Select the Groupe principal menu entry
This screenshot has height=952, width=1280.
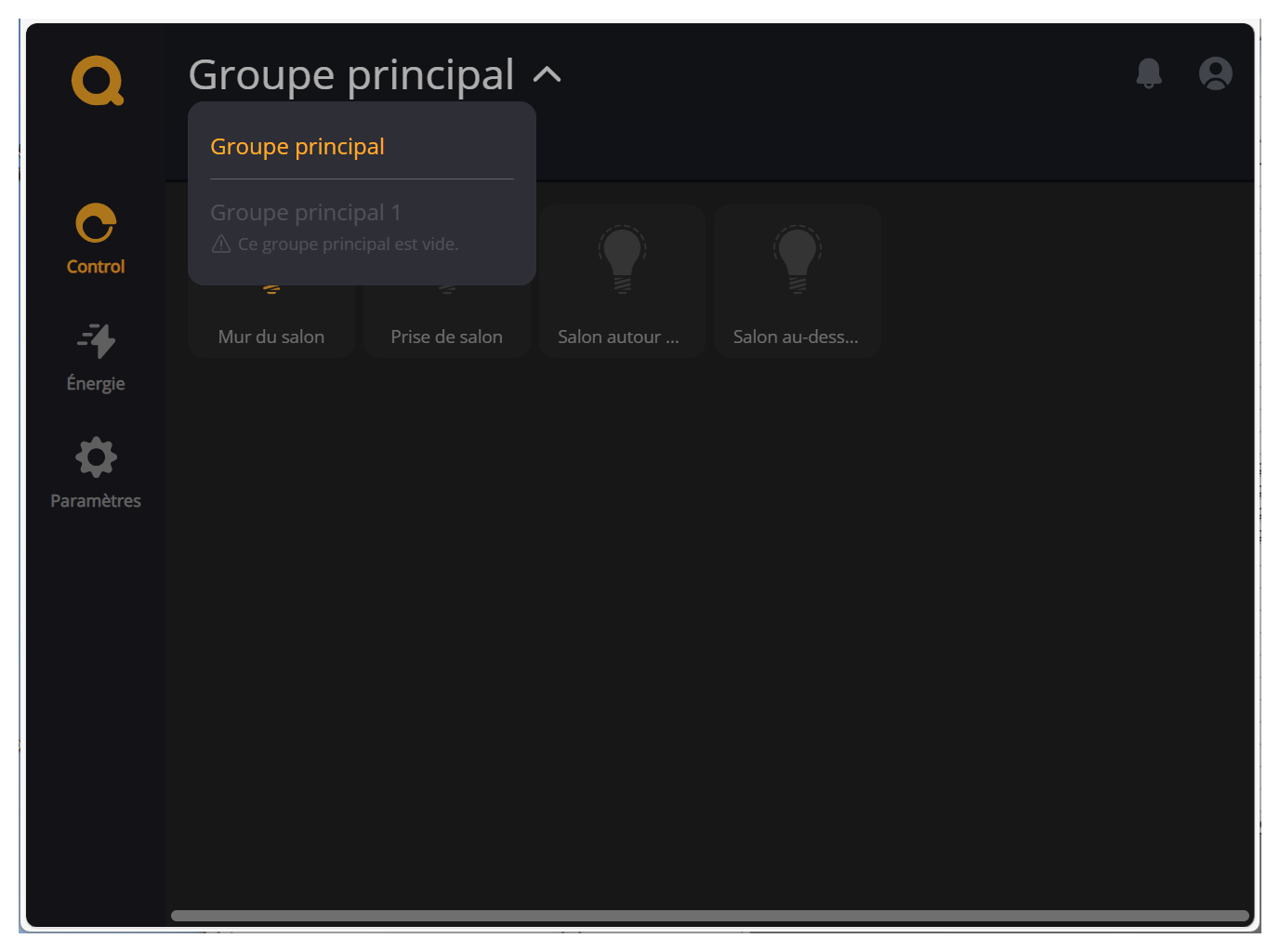pos(297,146)
